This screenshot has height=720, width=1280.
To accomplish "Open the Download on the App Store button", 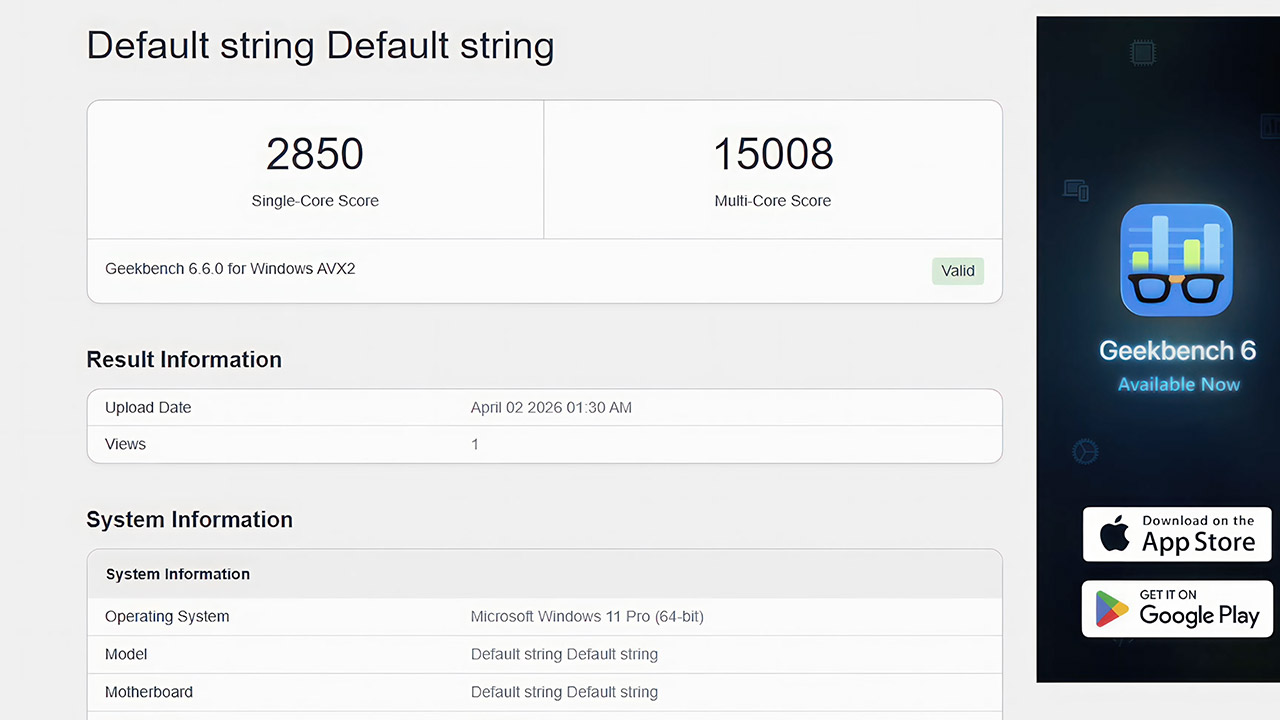I will [1177, 534].
